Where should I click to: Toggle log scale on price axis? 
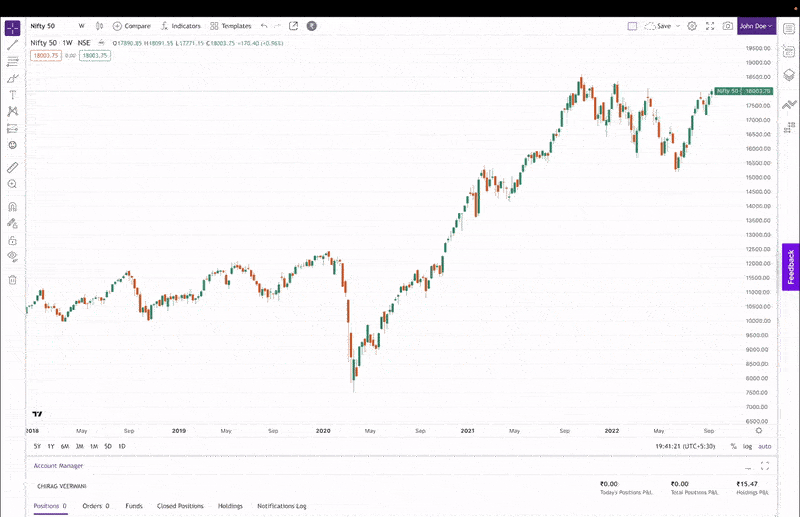click(x=747, y=446)
